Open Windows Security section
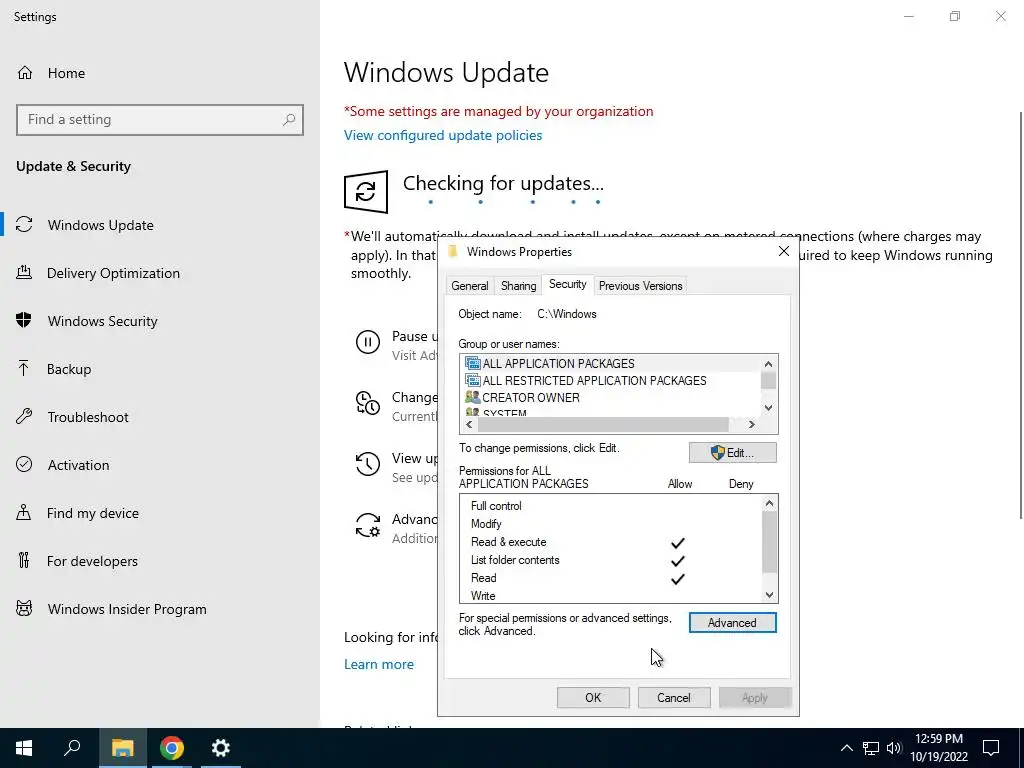Screen dimensions: 1024x768 [x=102, y=321]
